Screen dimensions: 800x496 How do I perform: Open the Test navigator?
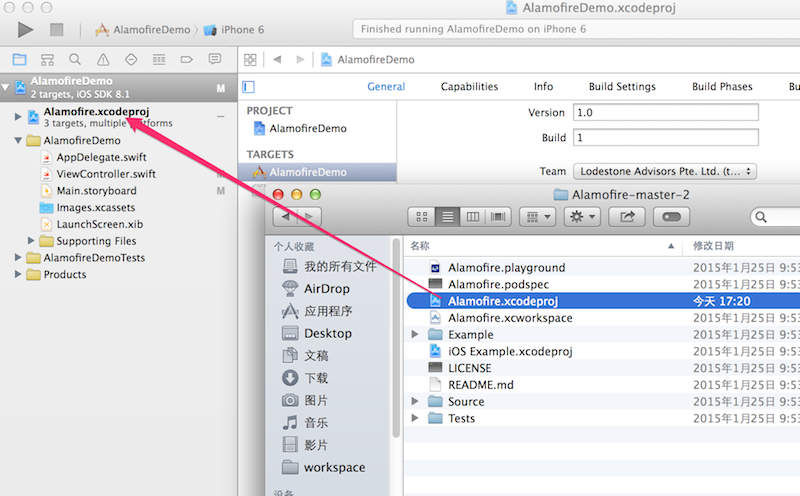[131, 60]
